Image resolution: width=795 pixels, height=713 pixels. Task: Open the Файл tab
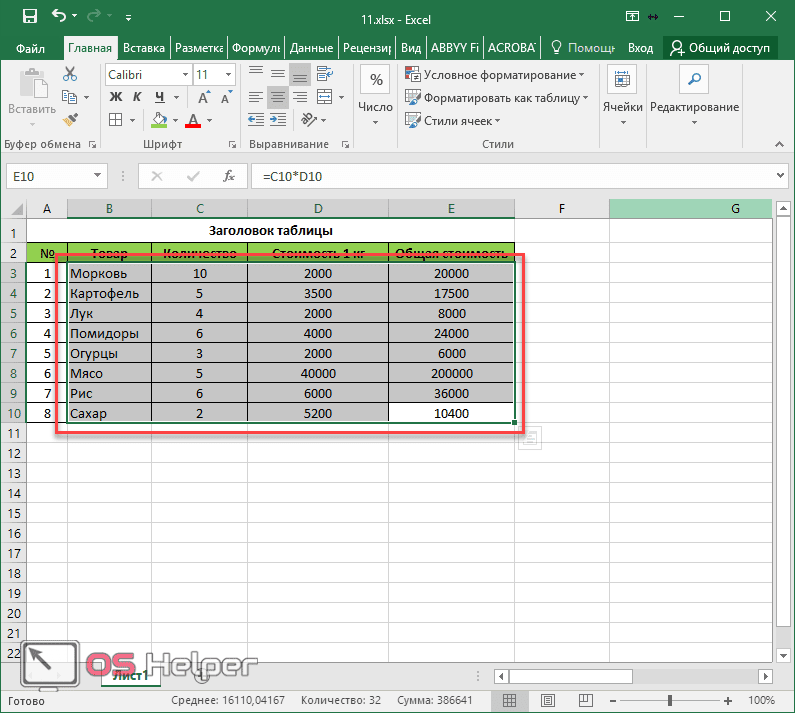pos(30,48)
